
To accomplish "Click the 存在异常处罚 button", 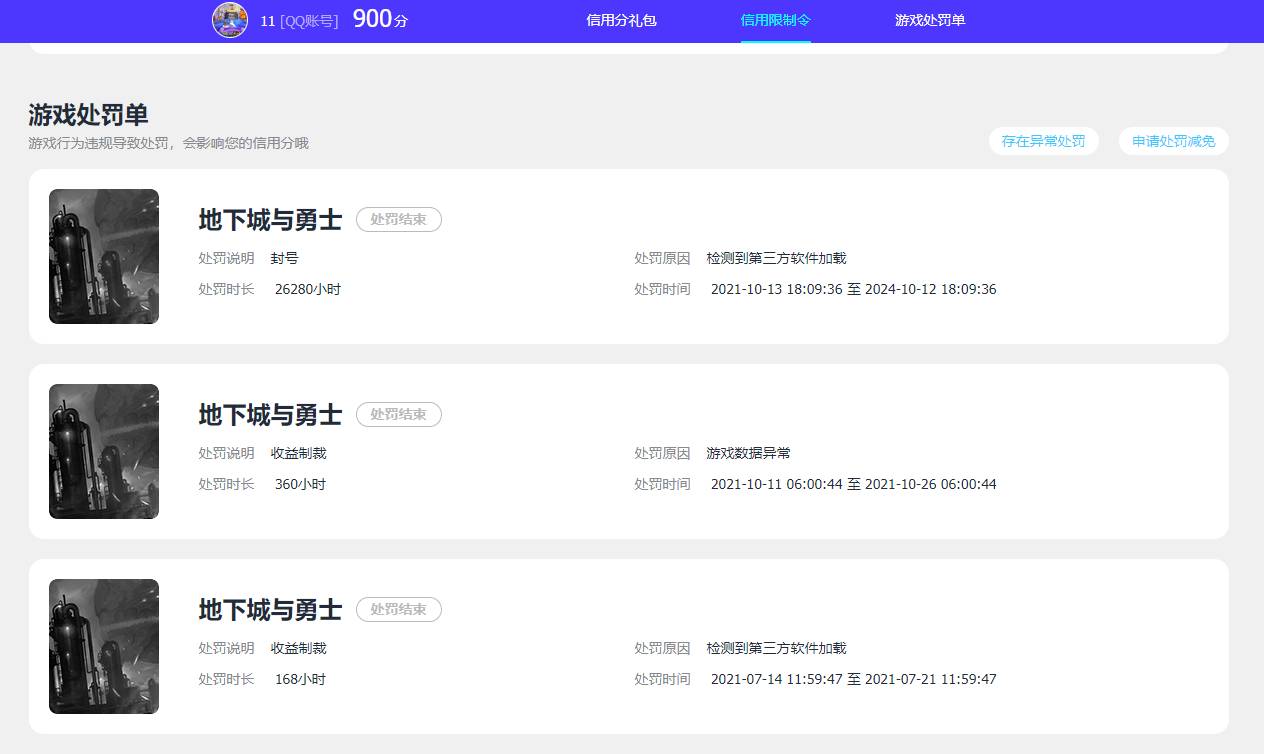I will coord(1043,141).
